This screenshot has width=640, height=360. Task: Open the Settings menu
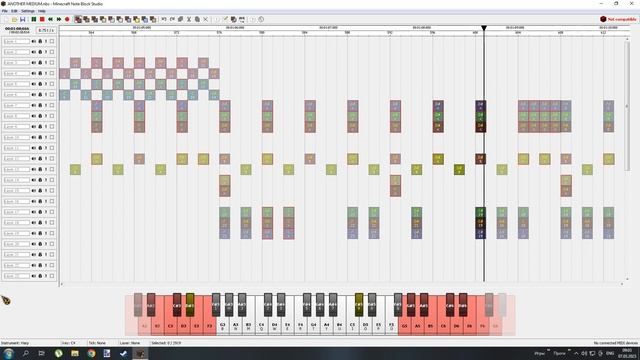[x=27, y=11]
